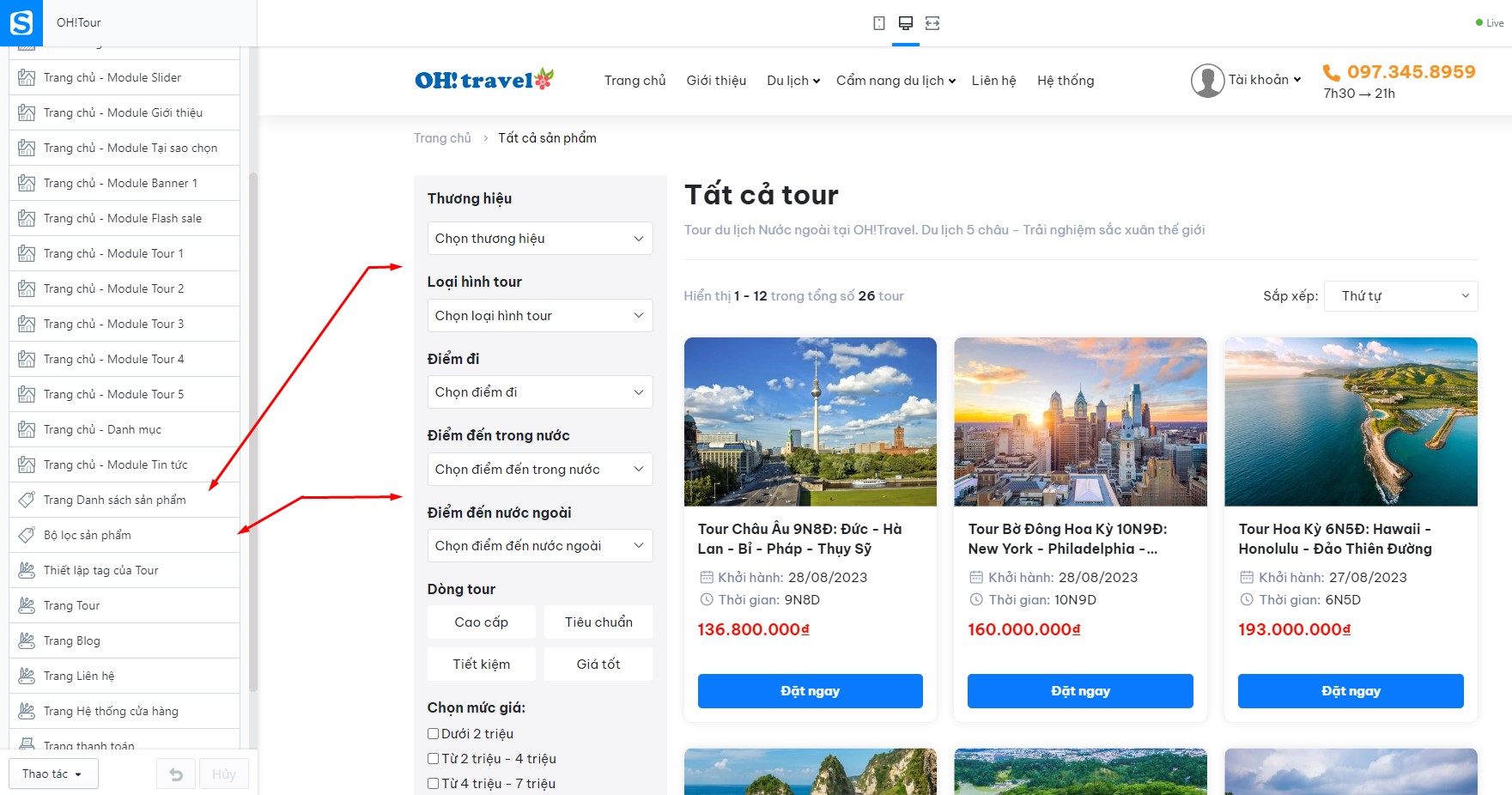Click the undo arrow button
1512x795 pixels.
point(176,774)
